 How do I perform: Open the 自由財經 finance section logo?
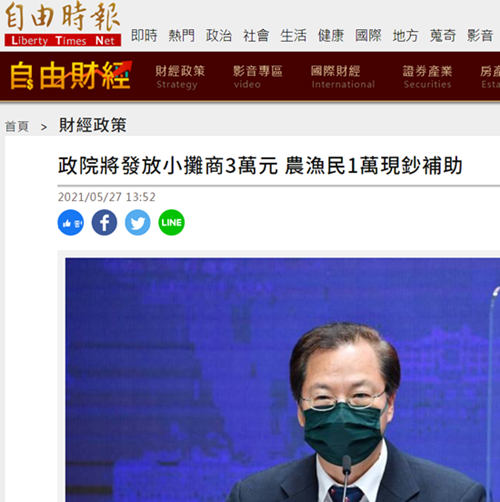tap(71, 76)
